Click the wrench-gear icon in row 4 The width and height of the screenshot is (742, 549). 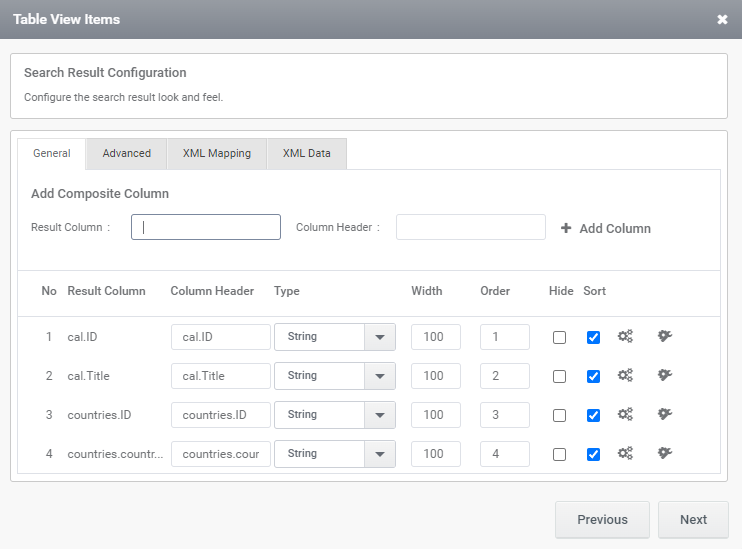point(664,453)
